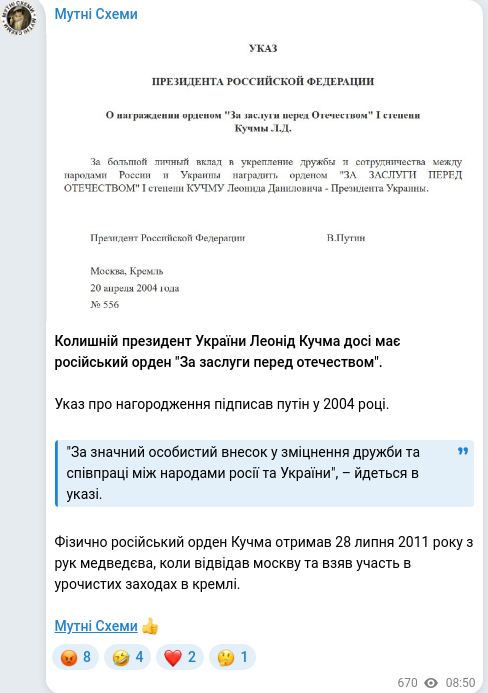Click 'ПРЕЗИДЕНТА РОССИЙСКОЙ ФЕДЕРАЦИИ' heading in document
488x693 pixels.
pyautogui.click(x=263, y=81)
